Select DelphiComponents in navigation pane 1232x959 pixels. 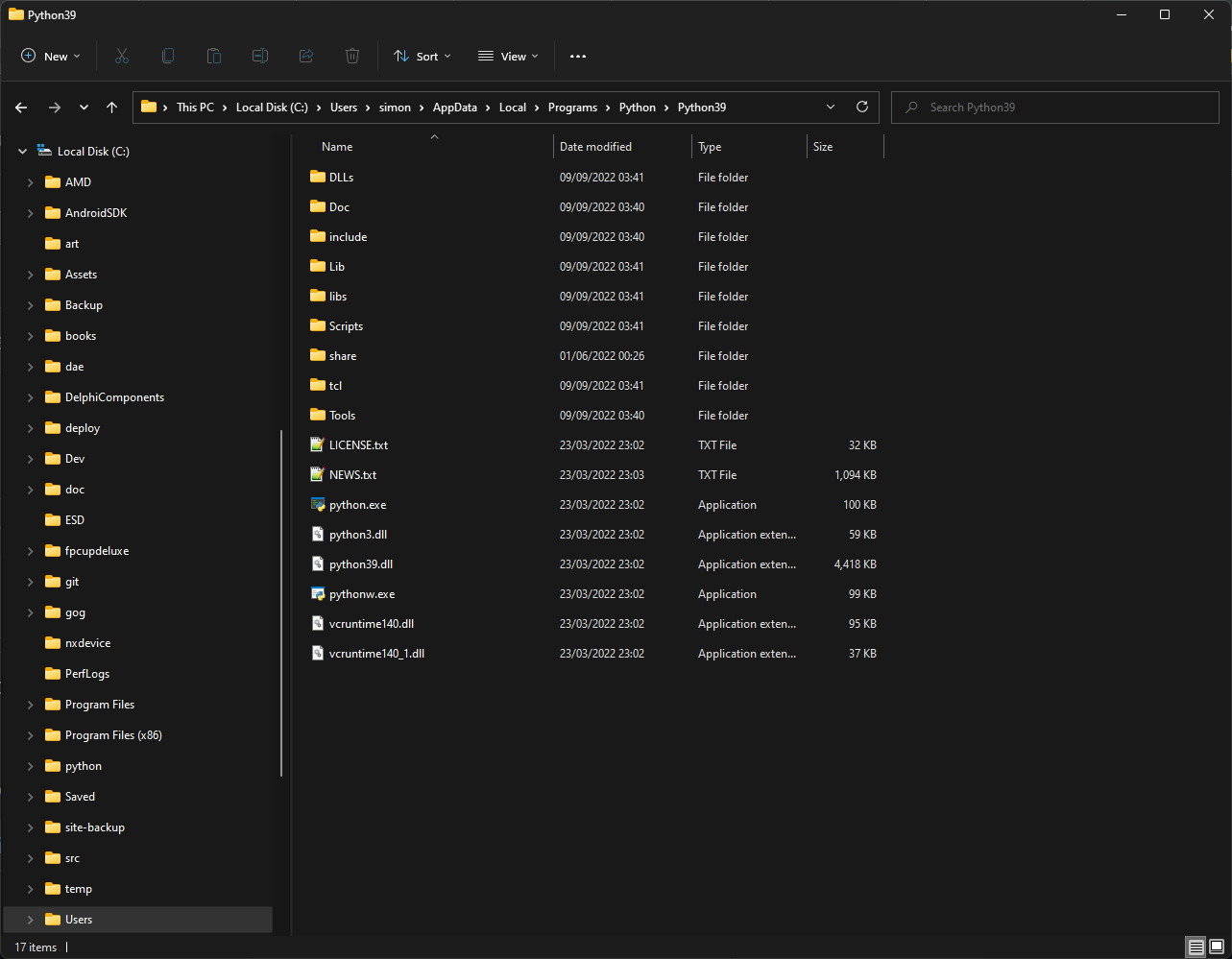pos(114,397)
